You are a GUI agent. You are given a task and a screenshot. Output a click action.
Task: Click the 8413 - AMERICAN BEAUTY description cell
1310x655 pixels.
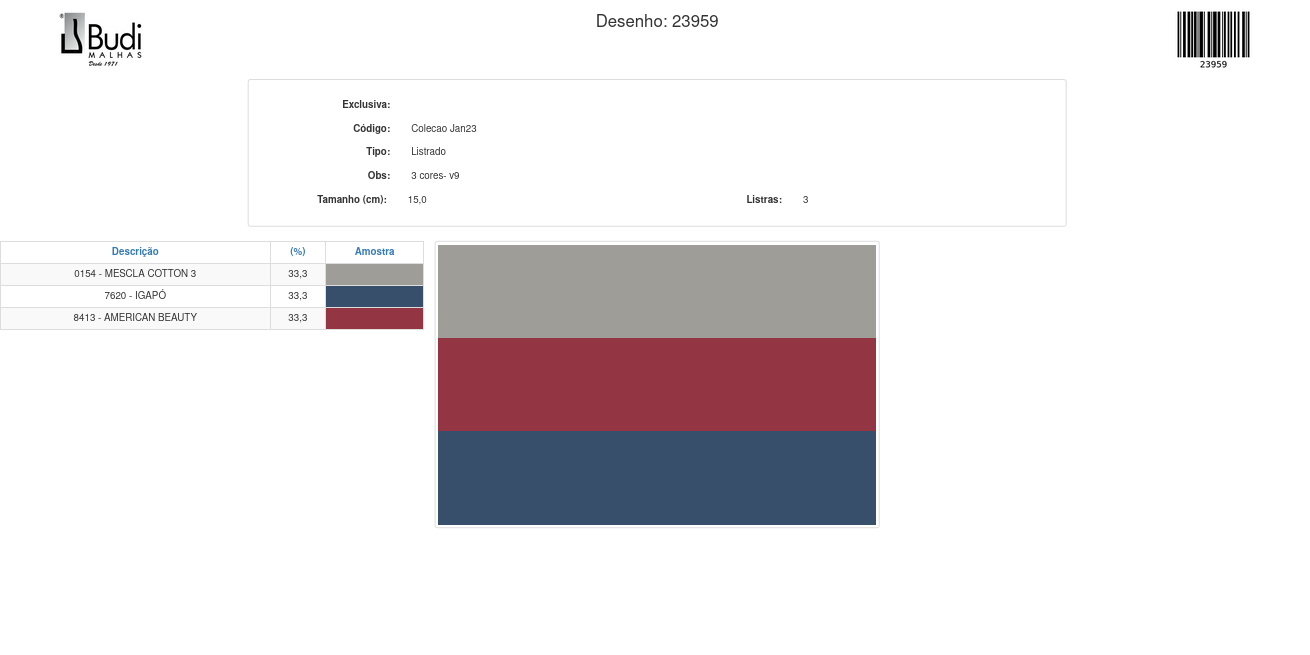pyautogui.click(x=135, y=318)
